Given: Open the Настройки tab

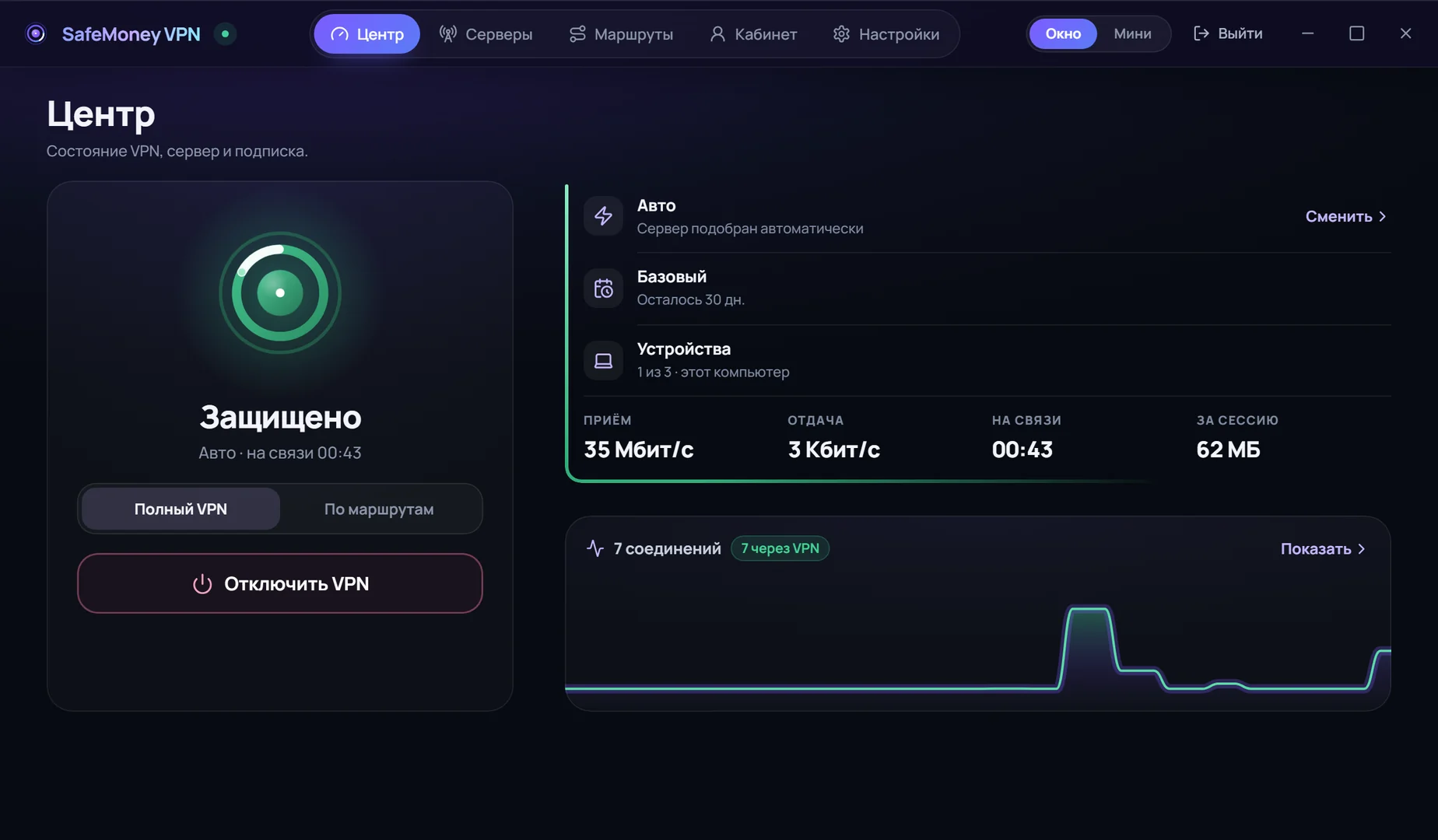Looking at the screenshot, I should [886, 33].
